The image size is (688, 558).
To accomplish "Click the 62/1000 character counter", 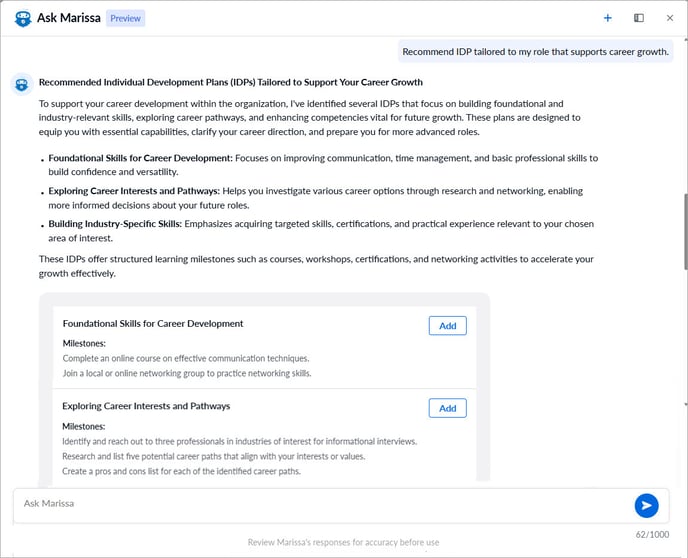I will 652,532.
